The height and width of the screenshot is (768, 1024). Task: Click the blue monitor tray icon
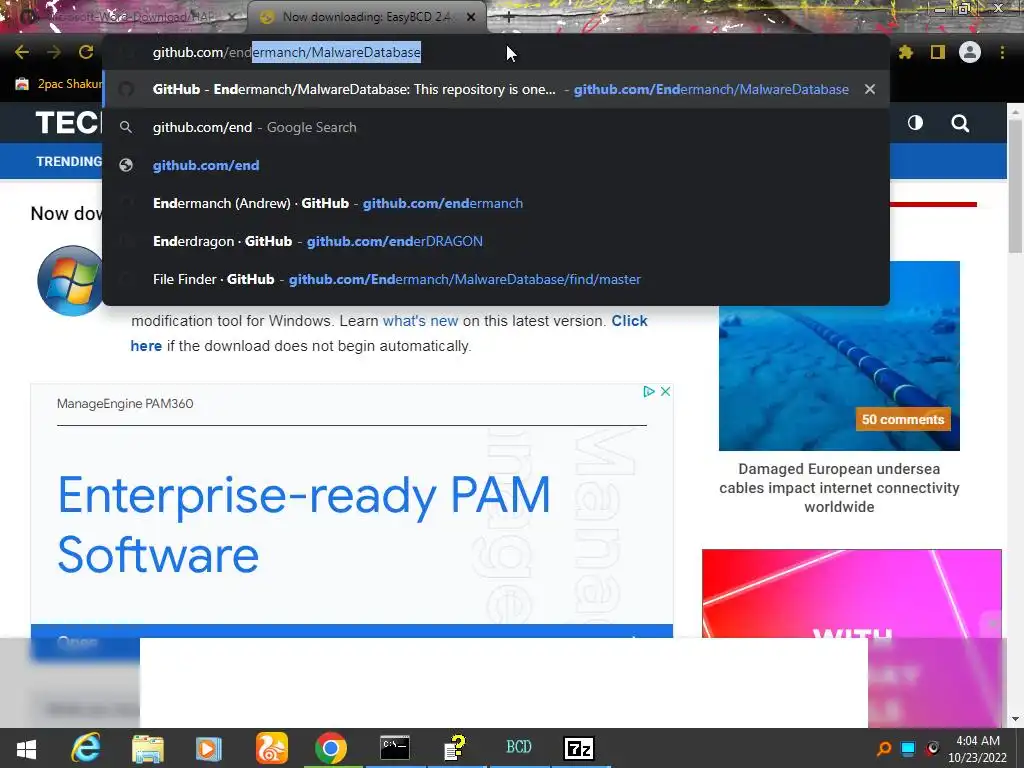pyautogui.click(x=908, y=748)
